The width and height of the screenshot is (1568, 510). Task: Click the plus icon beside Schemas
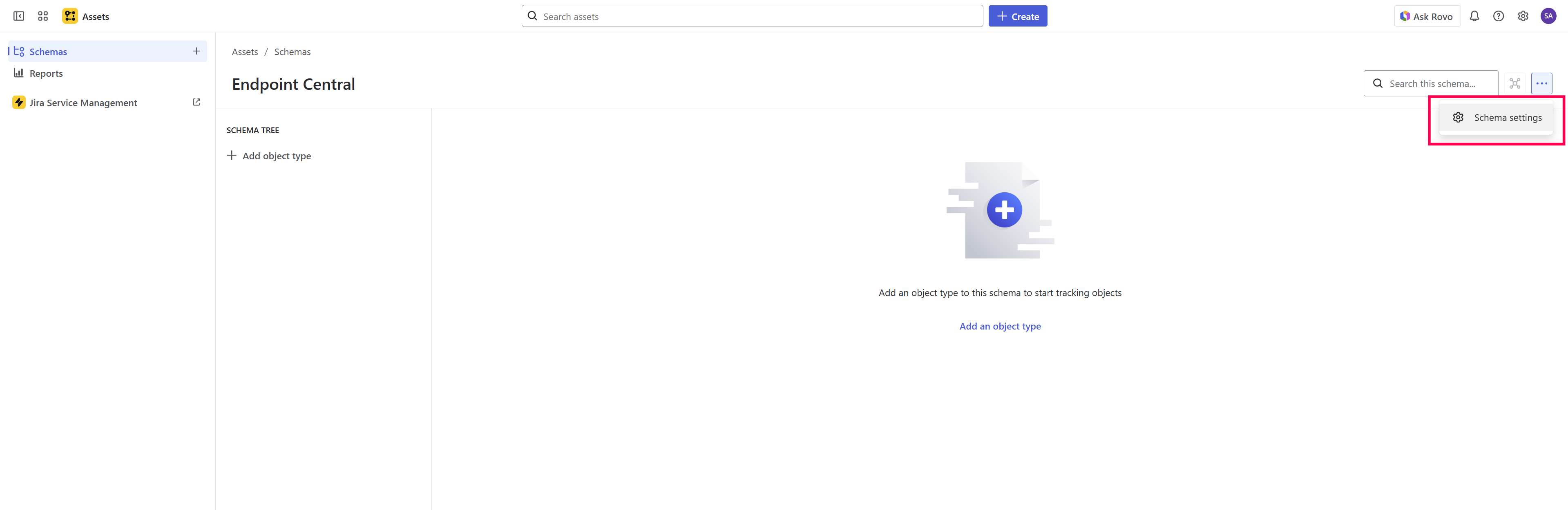click(196, 52)
